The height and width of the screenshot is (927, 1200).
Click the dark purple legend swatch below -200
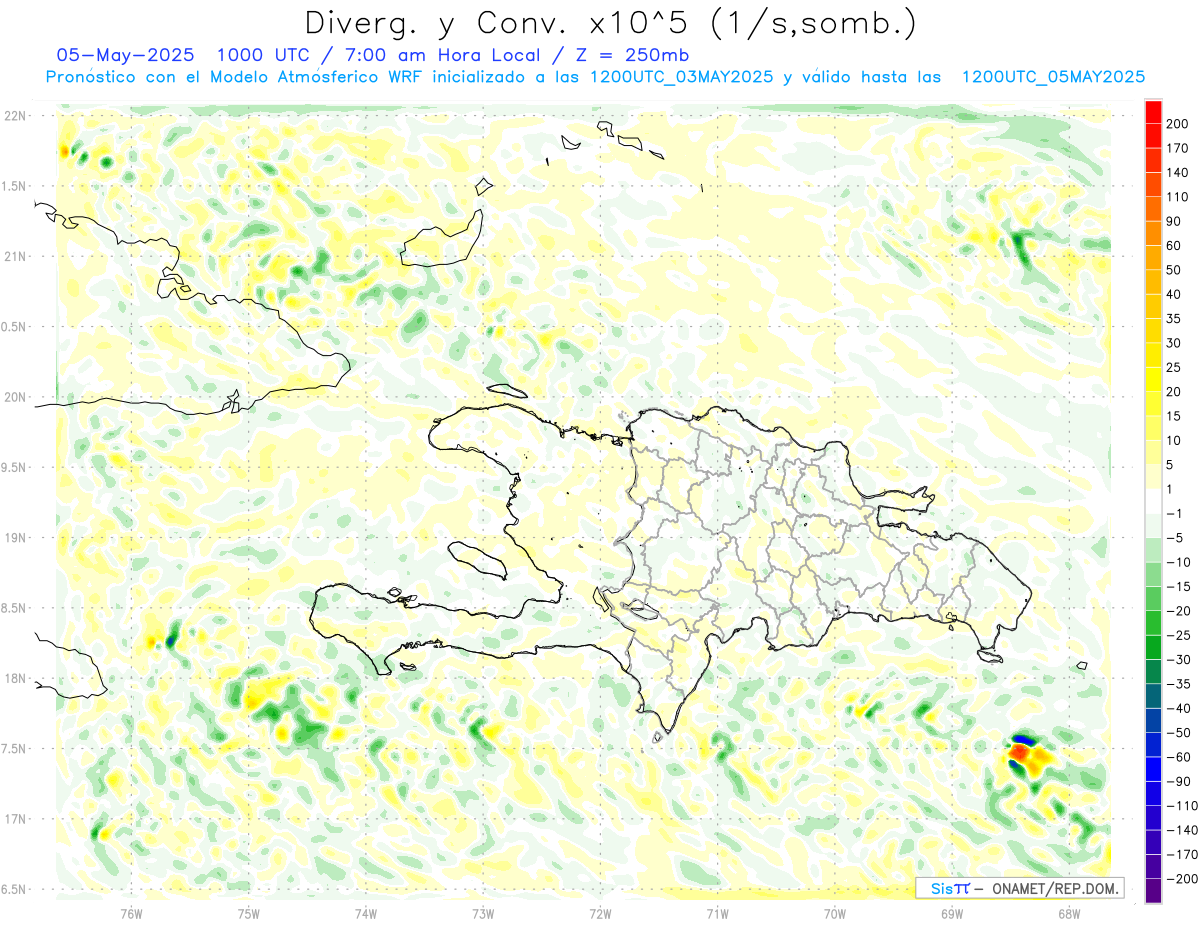click(1153, 891)
